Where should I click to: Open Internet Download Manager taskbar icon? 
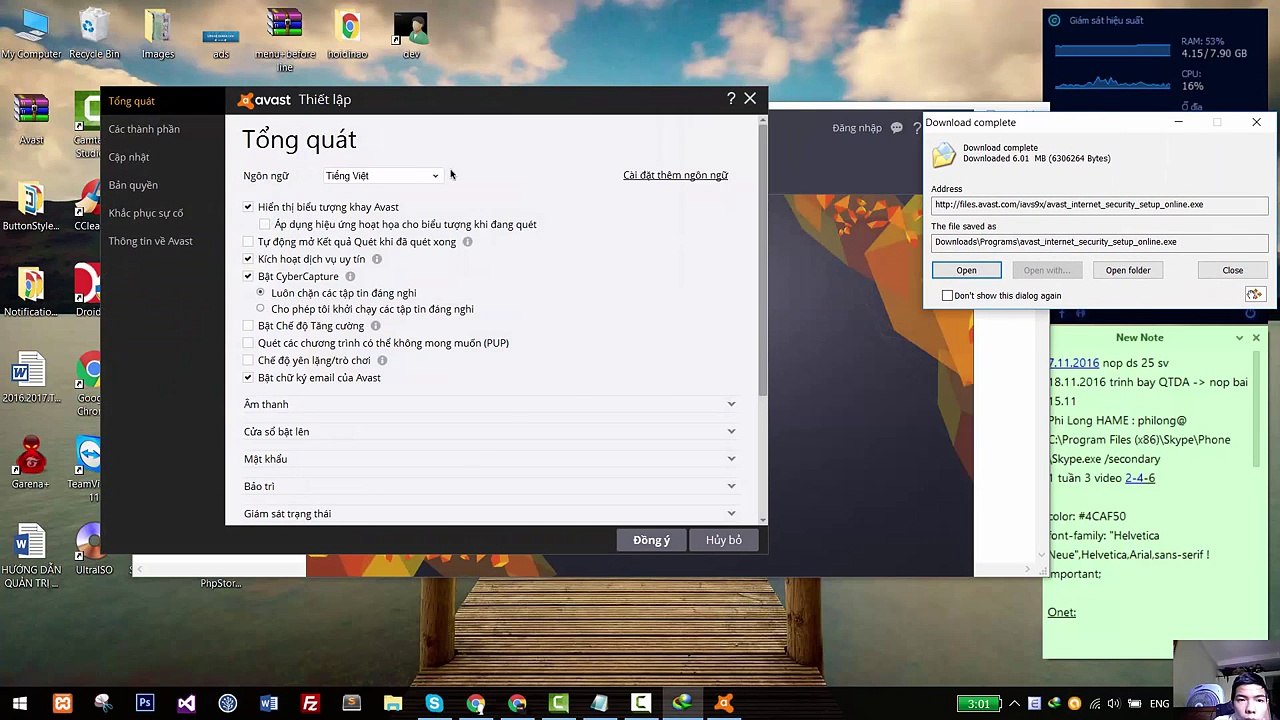point(682,703)
